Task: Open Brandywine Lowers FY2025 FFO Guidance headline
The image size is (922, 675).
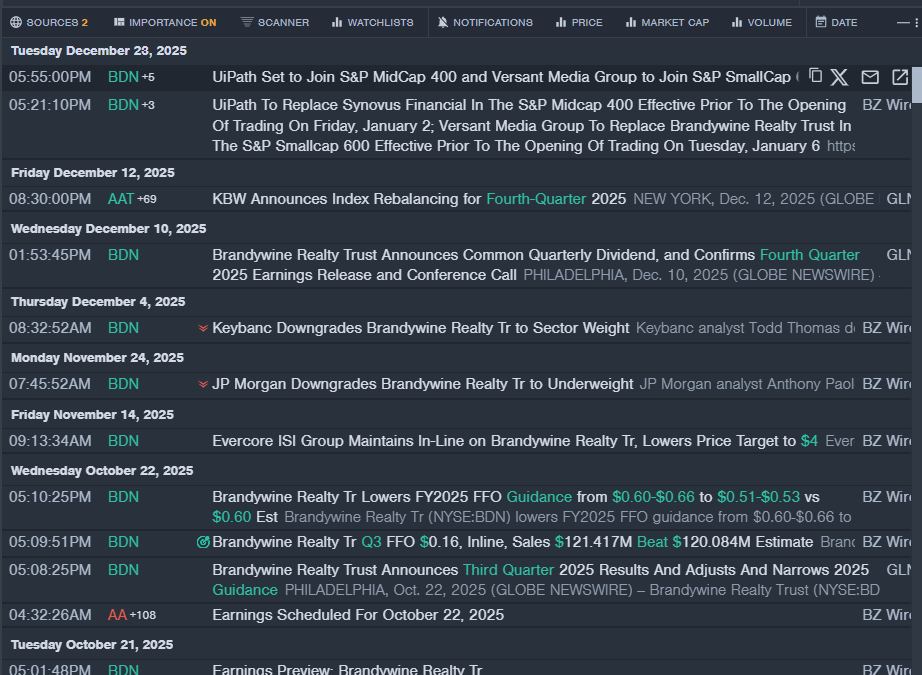Action: pyautogui.click(x=516, y=507)
